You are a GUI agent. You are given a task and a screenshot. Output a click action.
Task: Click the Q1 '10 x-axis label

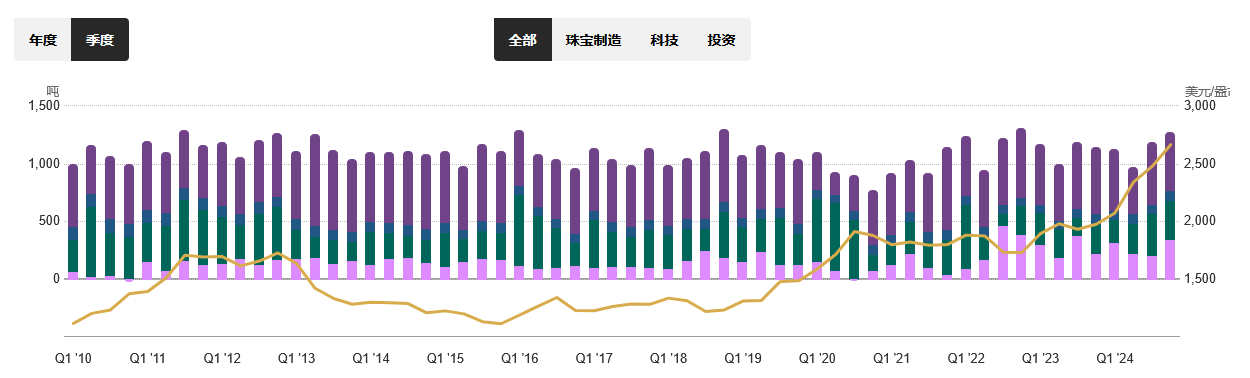click(x=73, y=358)
